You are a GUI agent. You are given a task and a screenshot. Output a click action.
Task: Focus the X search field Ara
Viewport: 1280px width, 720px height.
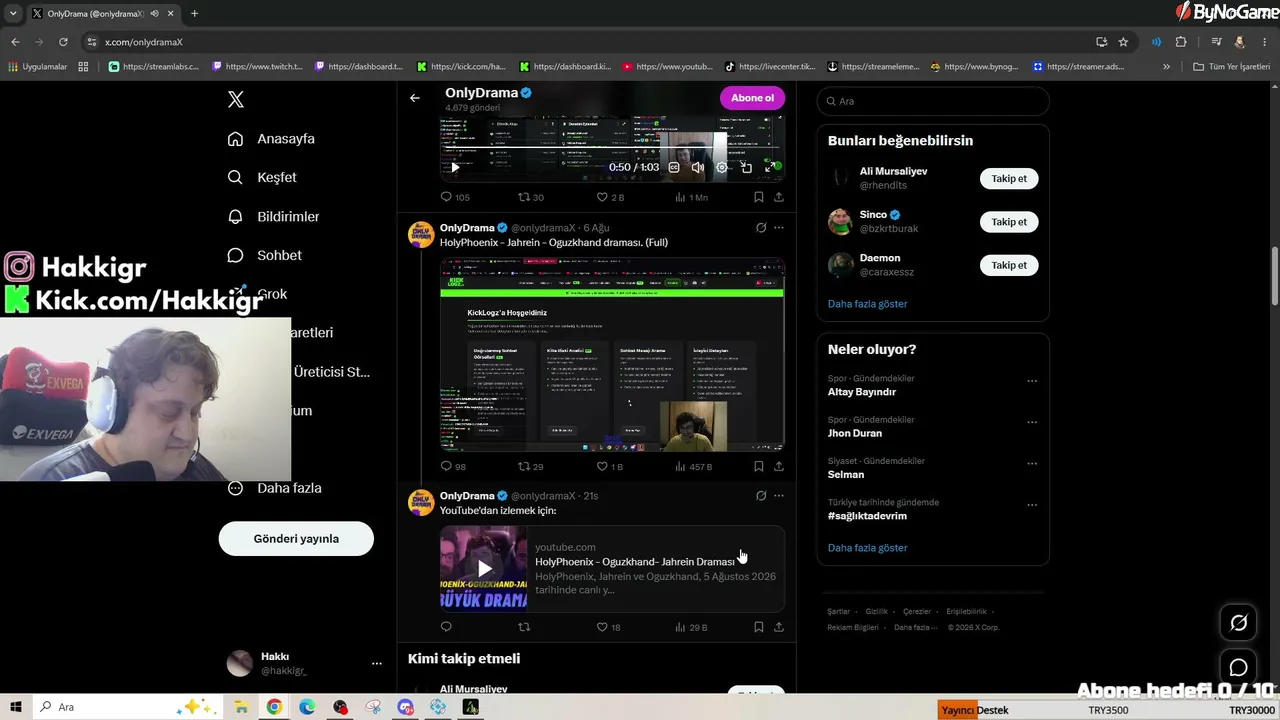(933, 101)
